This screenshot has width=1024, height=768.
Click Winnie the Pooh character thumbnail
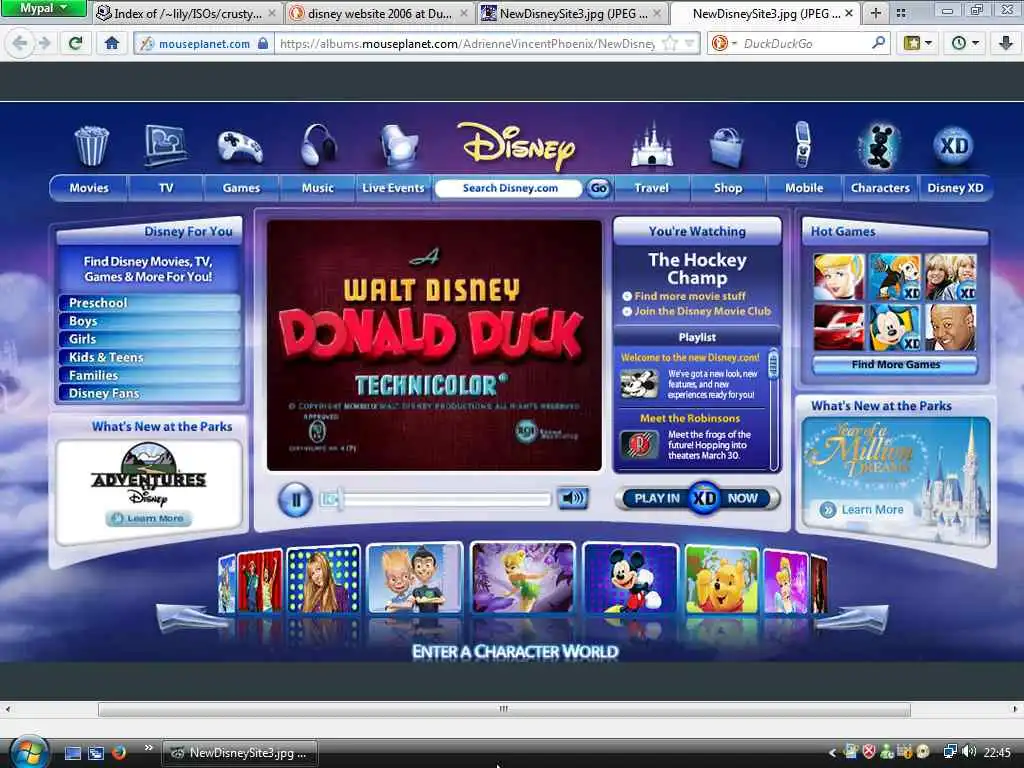[x=721, y=580]
